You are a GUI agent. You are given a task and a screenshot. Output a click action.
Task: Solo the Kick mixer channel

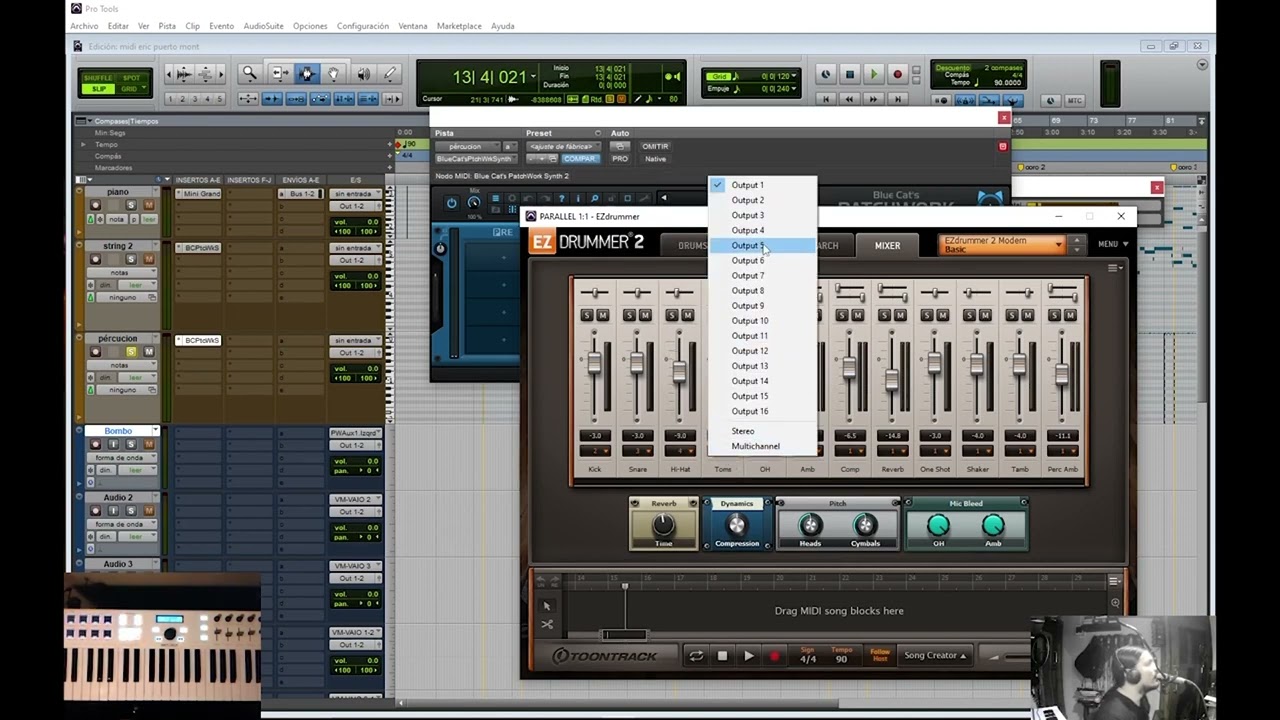pos(587,315)
